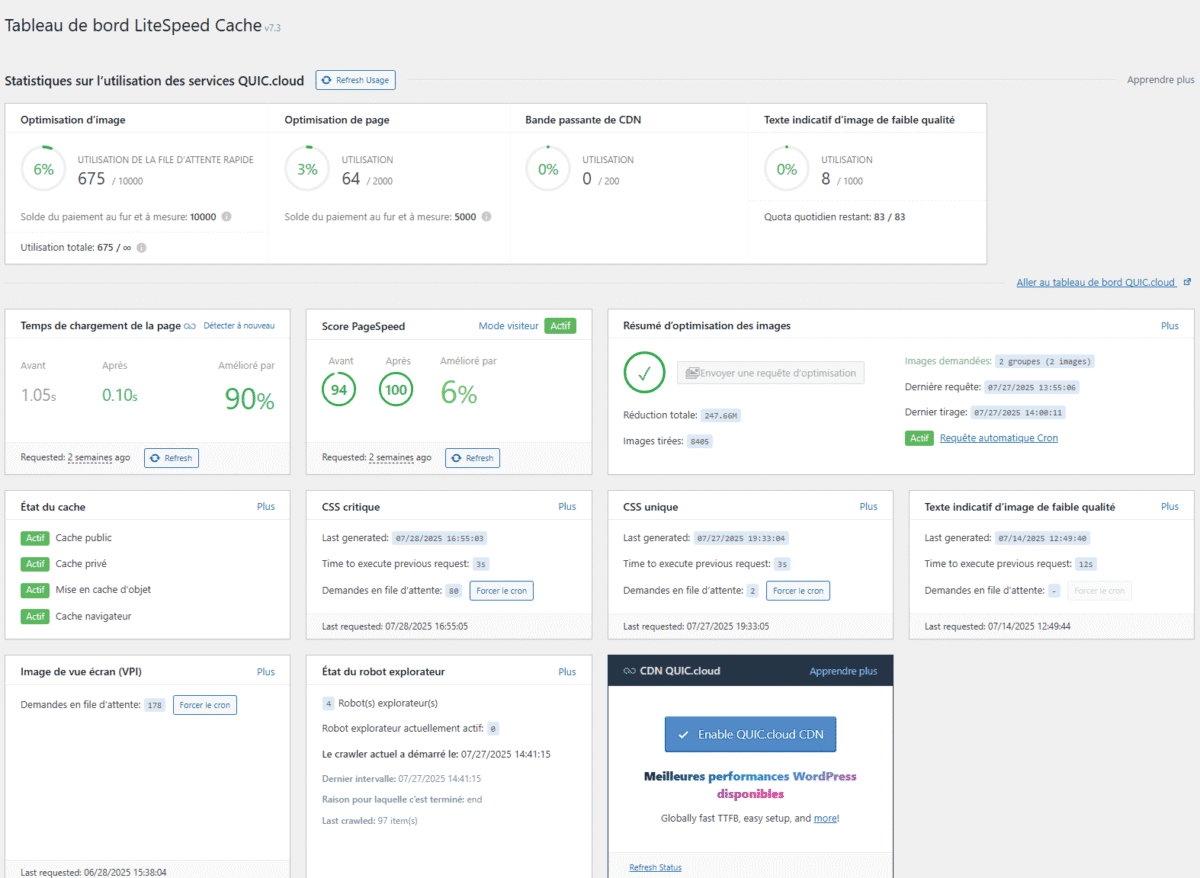Toggle the Actif badge next to Mode visiteur
Image resolution: width=1200 pixels, height=878 pixels.
tap(562, 326)
